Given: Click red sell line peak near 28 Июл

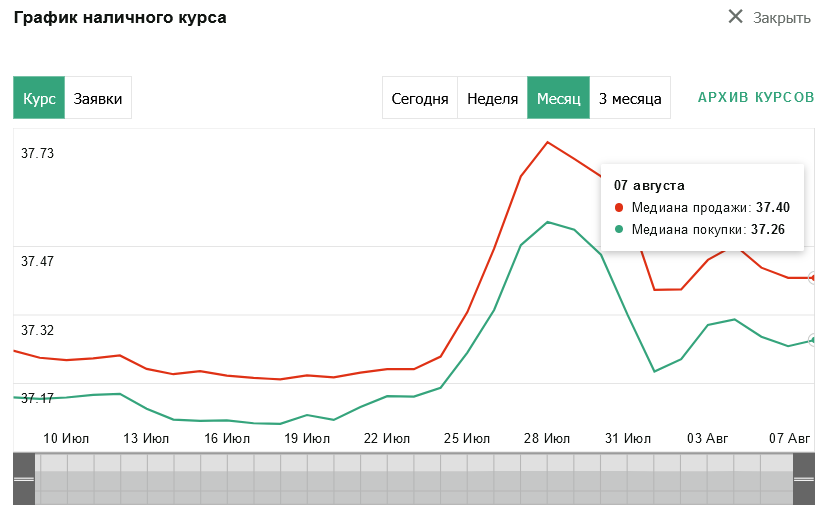Looking at the screenshot, I should point(547,142).
